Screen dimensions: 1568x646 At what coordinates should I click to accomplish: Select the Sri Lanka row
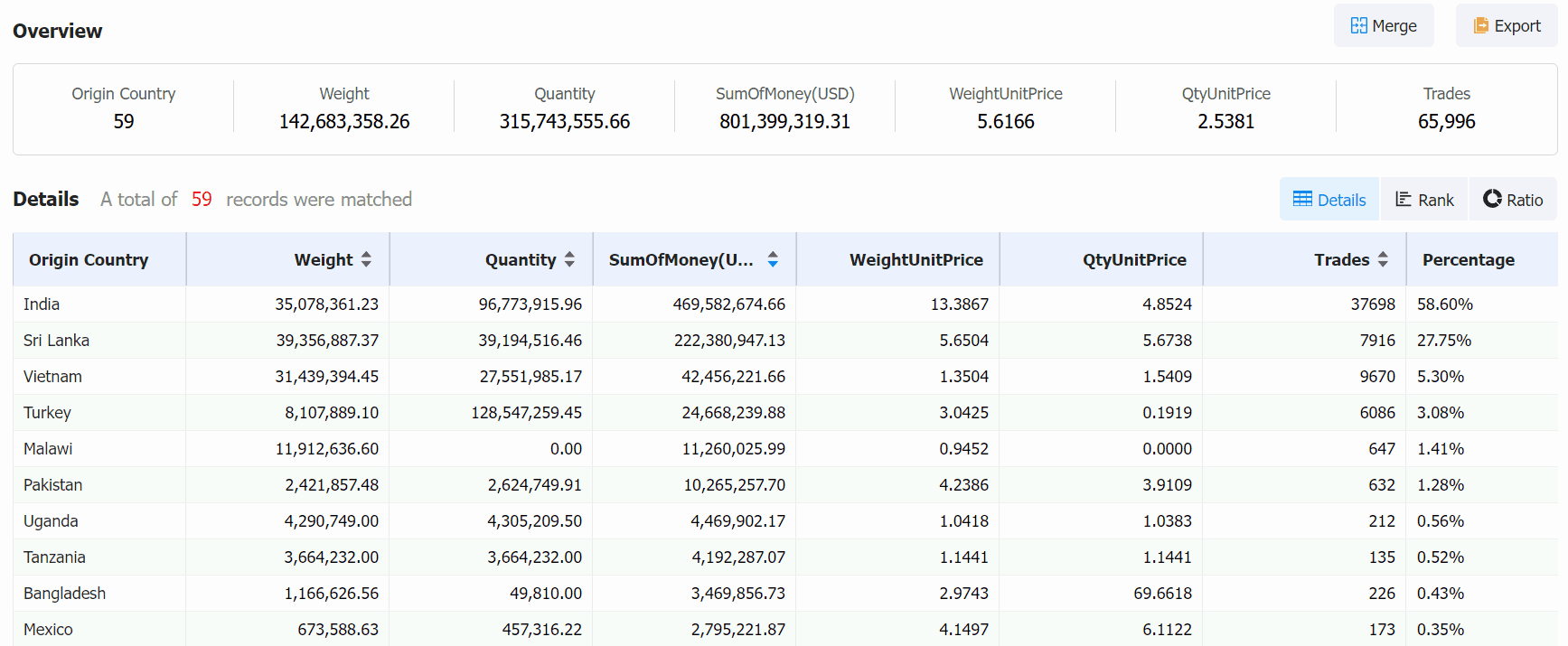pyautogui.click(x=785, y=341)
